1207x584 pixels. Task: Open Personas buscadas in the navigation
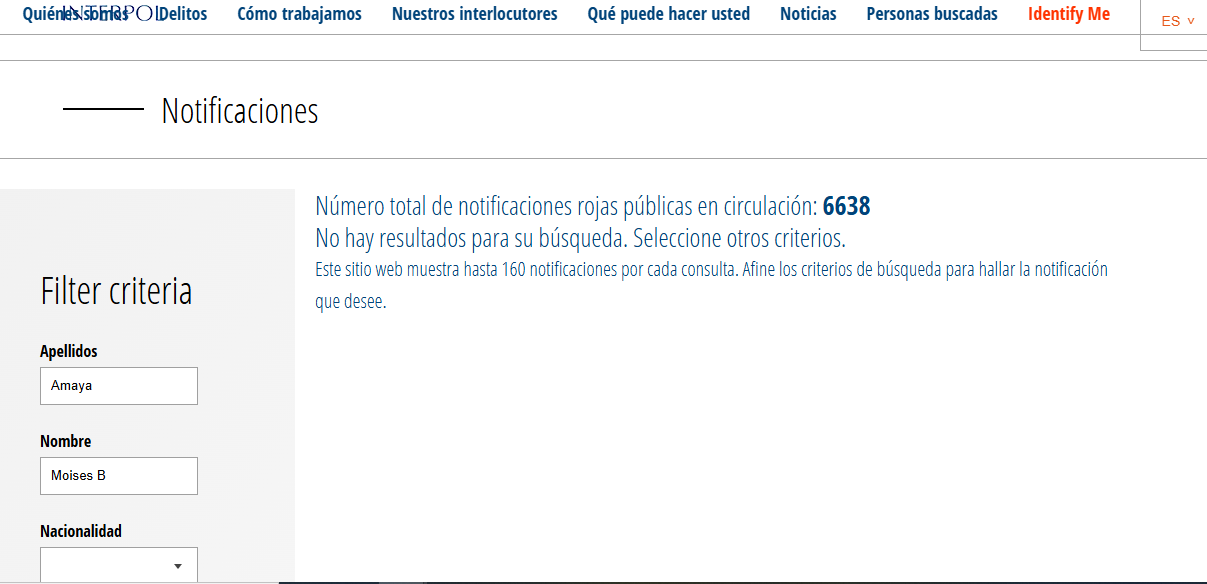pyautogui.click(x=931, y=15)
